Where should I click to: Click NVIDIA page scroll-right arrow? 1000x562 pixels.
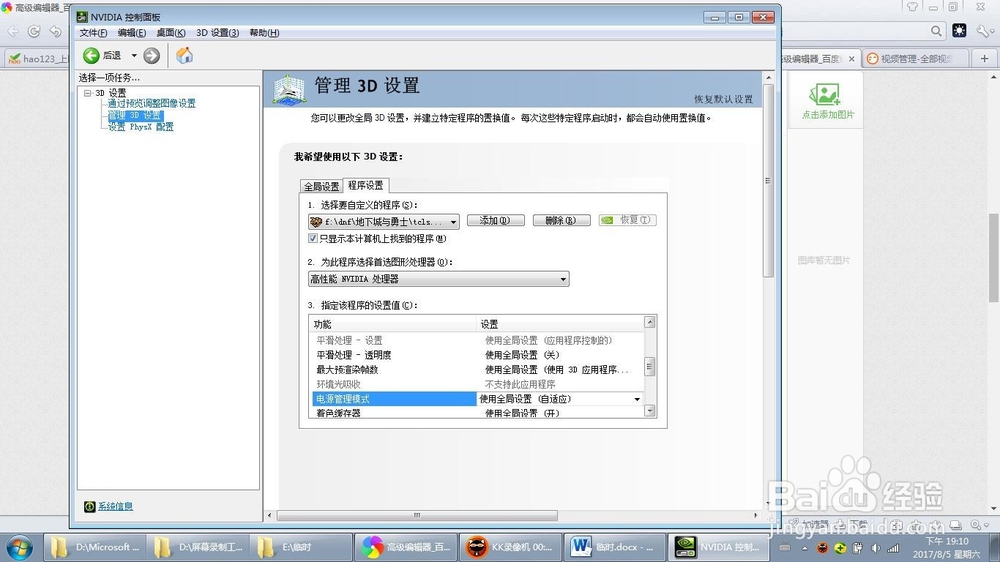756,515
